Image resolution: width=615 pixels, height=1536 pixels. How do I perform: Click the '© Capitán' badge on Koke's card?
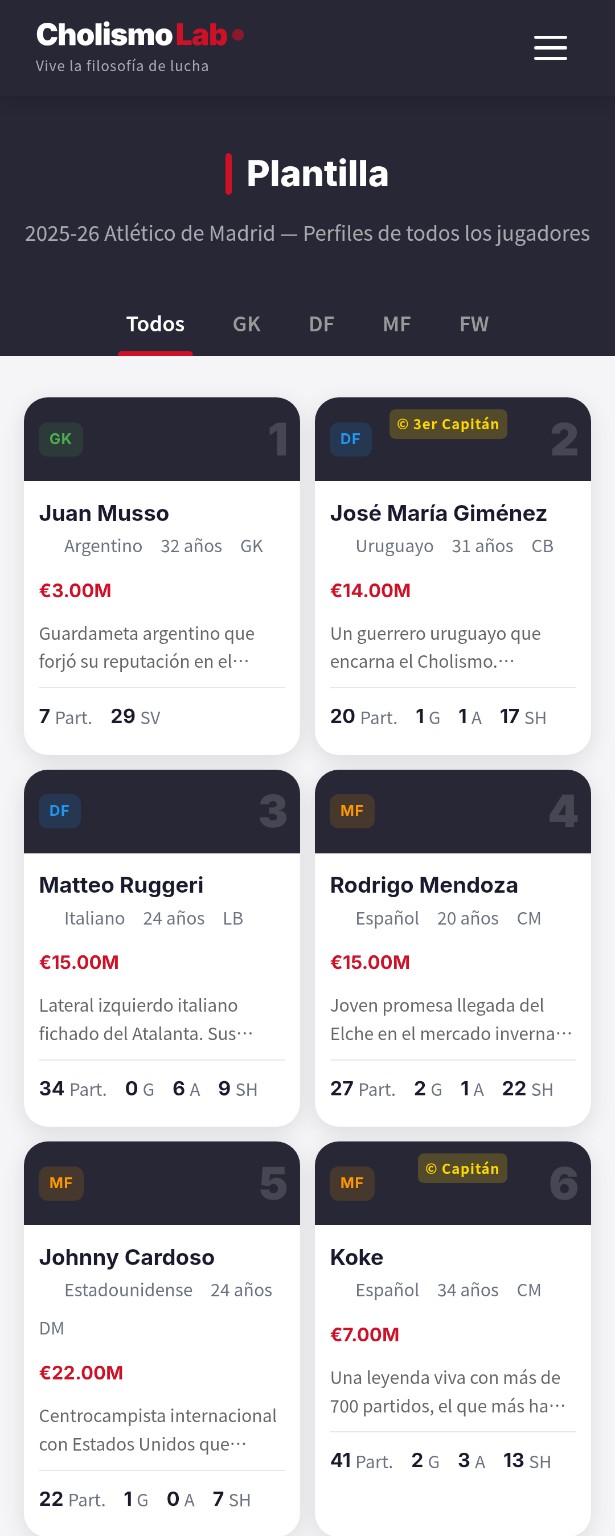pyautogui.click(x=462, y=1168)
